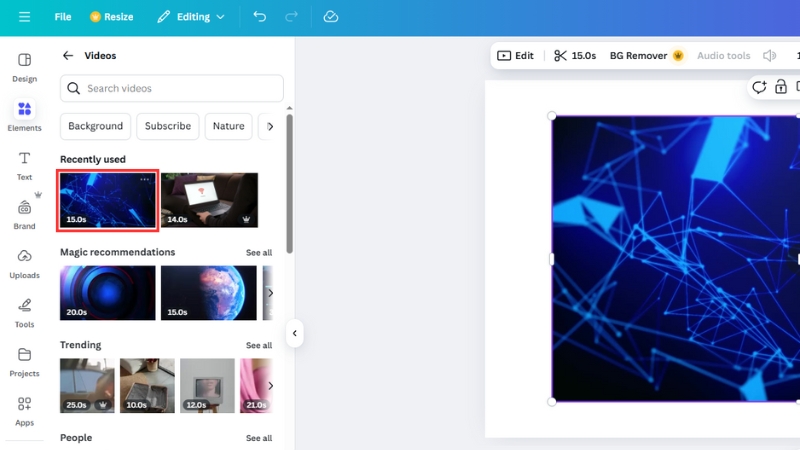Select the Text sidebar tool
800x450 pixels.
[x=24, y=165]
